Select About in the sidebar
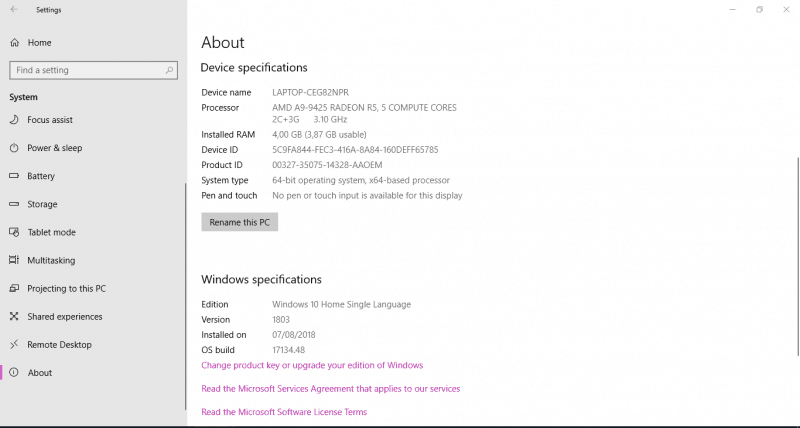The image size is (800, 428). point(40,372)
